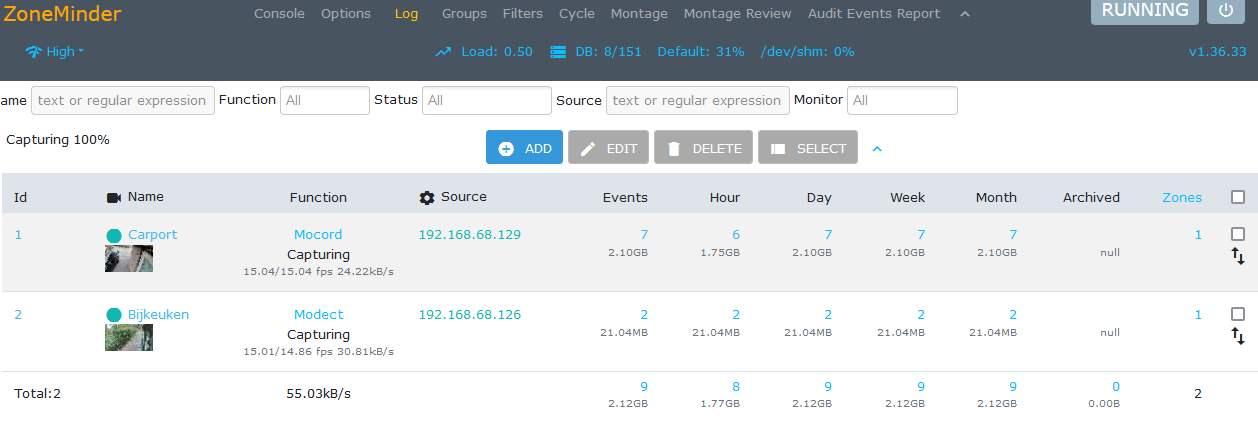Open the Console menu item
The height and width of the screenshot is (422, 1258).
[280, 14]
